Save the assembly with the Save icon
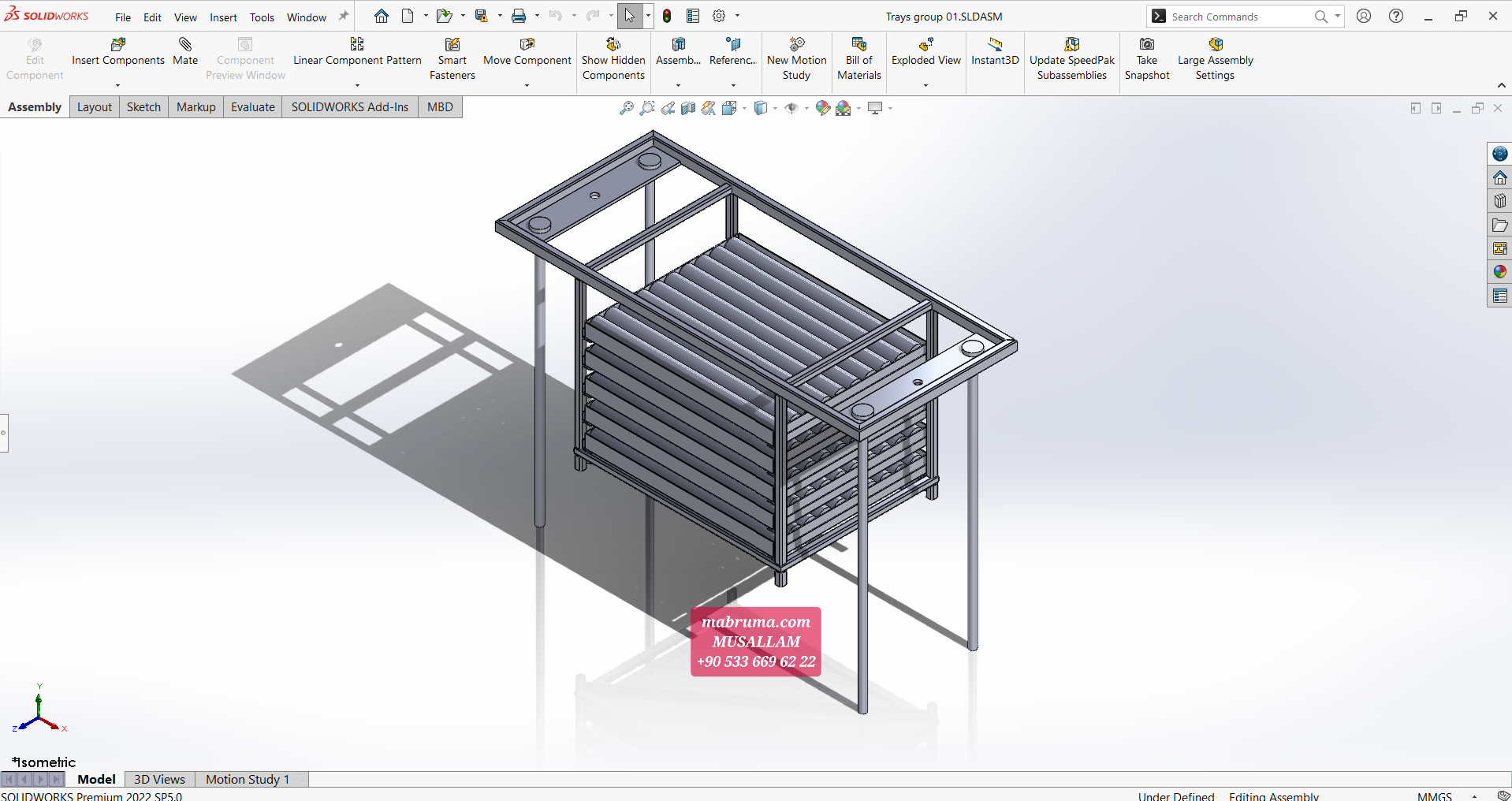1512x801 pixels. [x=481, y=16]
